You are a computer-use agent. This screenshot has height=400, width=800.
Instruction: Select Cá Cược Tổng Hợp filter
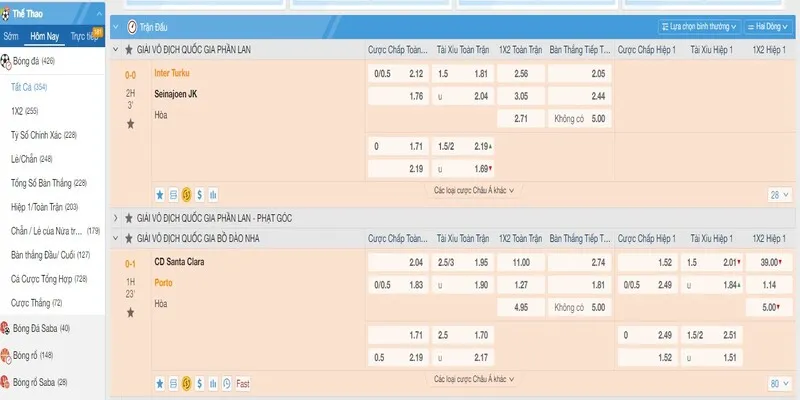pyautogui.click(x=49, y=279)
